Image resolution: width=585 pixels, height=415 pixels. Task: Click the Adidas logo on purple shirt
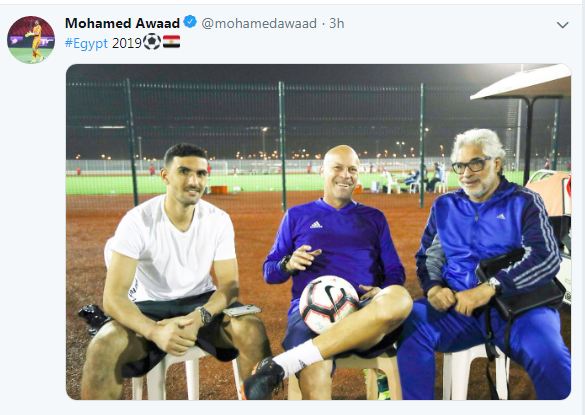(x=316, y=224)
